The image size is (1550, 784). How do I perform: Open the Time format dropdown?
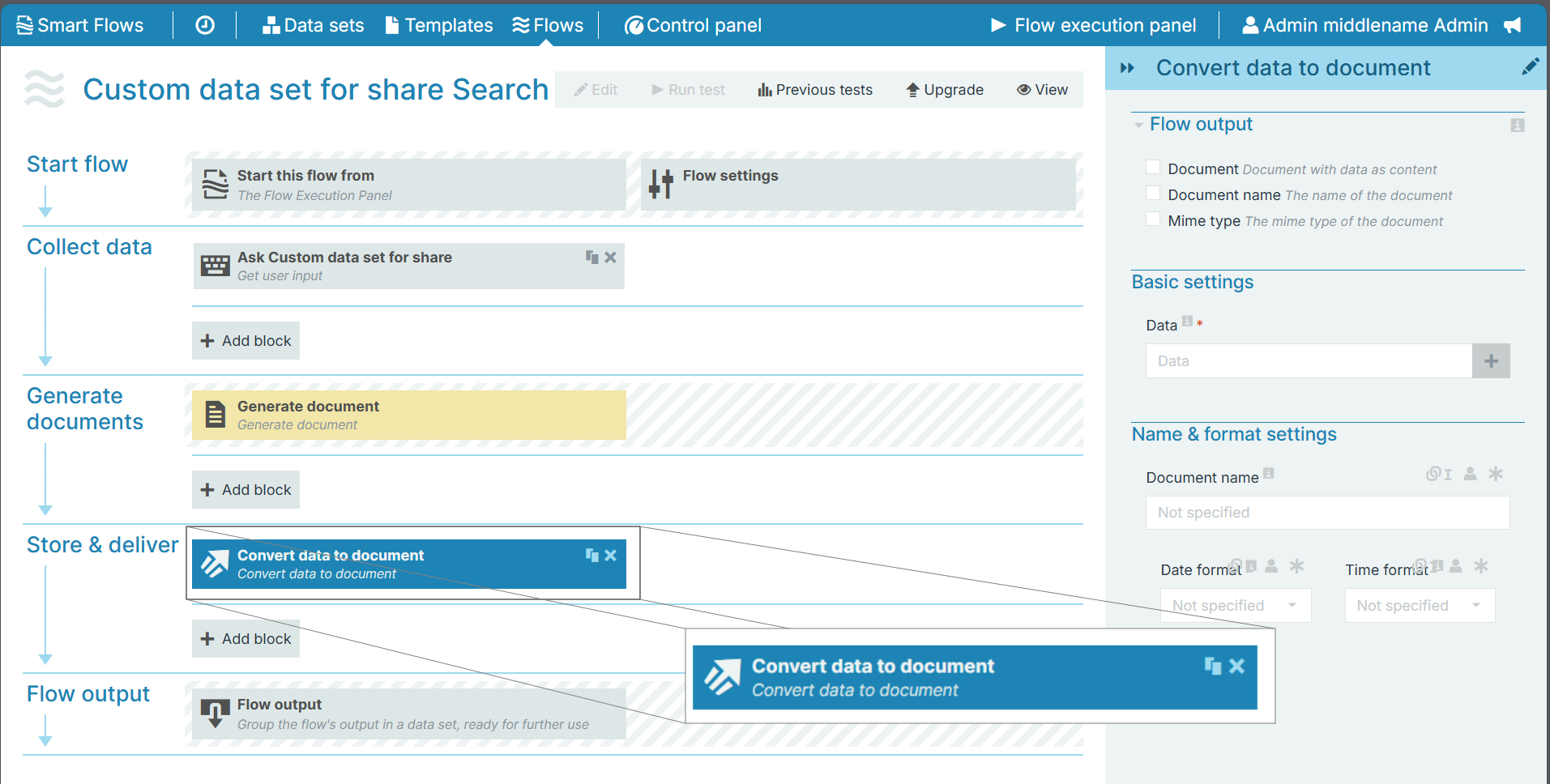point(1420,606)
